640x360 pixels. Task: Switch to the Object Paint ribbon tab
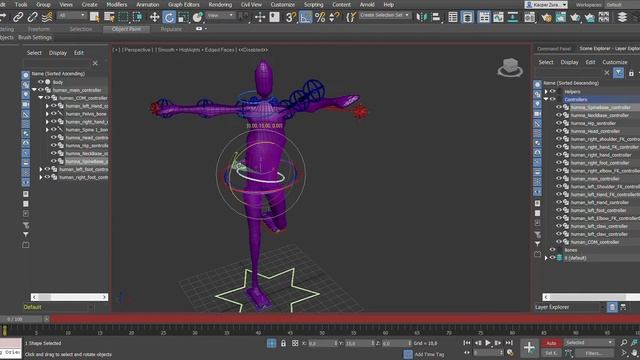(x=126, y=29)
